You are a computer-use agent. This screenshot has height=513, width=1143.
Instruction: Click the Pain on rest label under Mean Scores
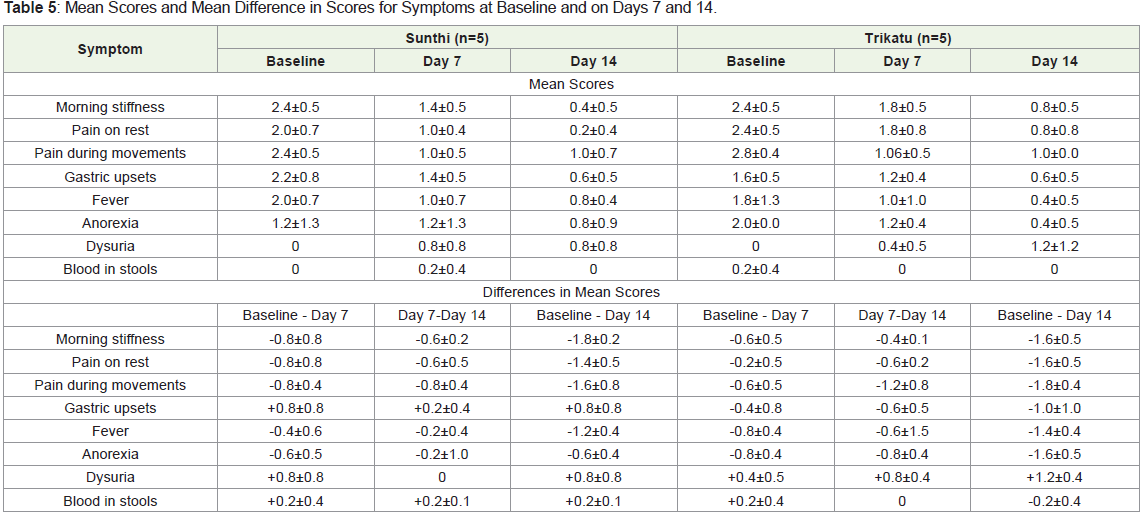[110, 130]
